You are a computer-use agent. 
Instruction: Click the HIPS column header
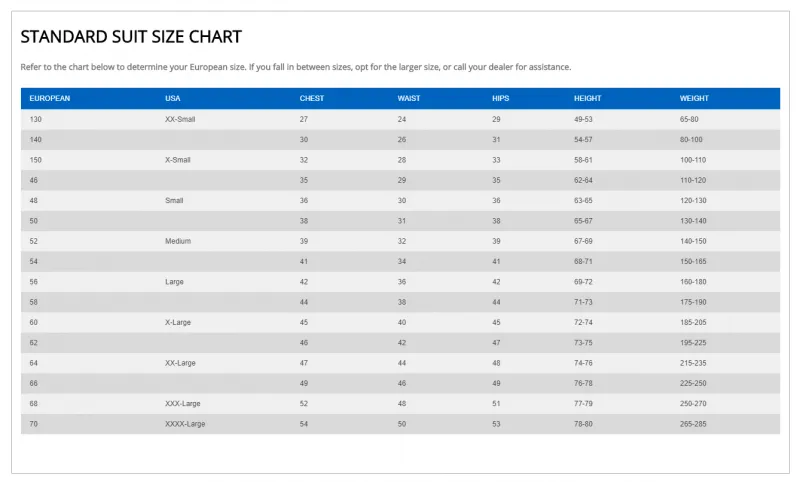tap(501, 98)
